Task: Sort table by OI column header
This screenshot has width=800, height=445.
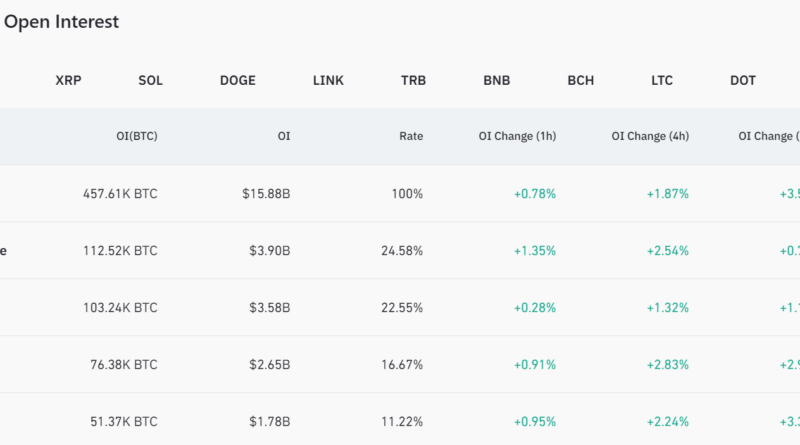Action: click(284, 136)
